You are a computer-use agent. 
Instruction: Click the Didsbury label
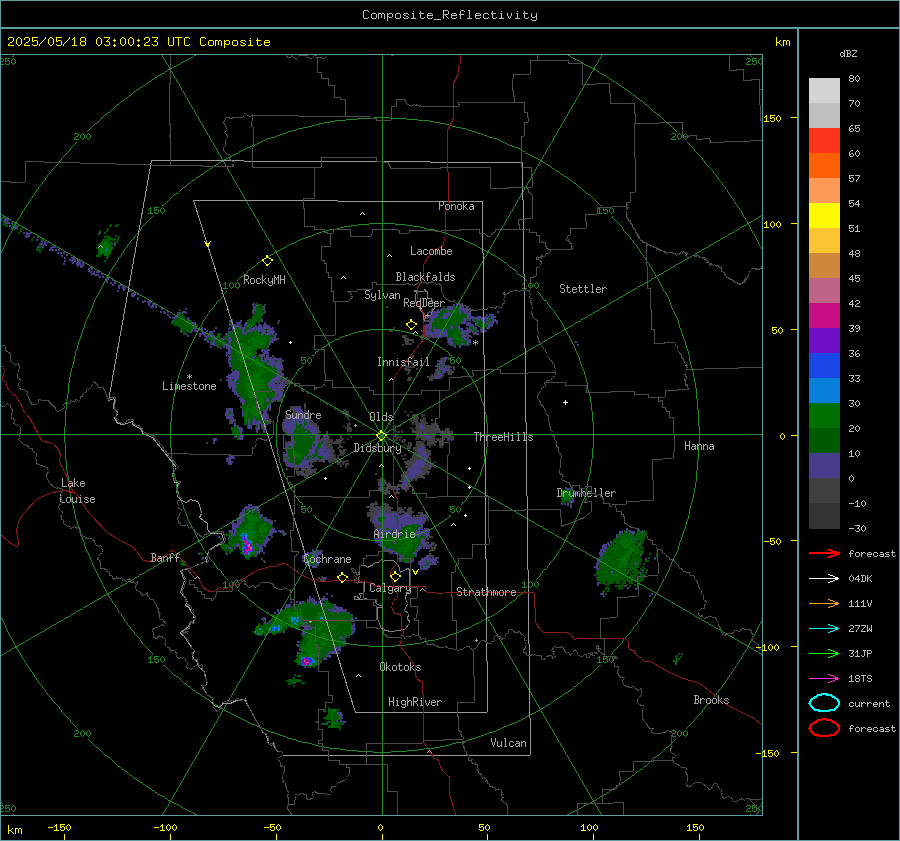click(x=377, y=448)
